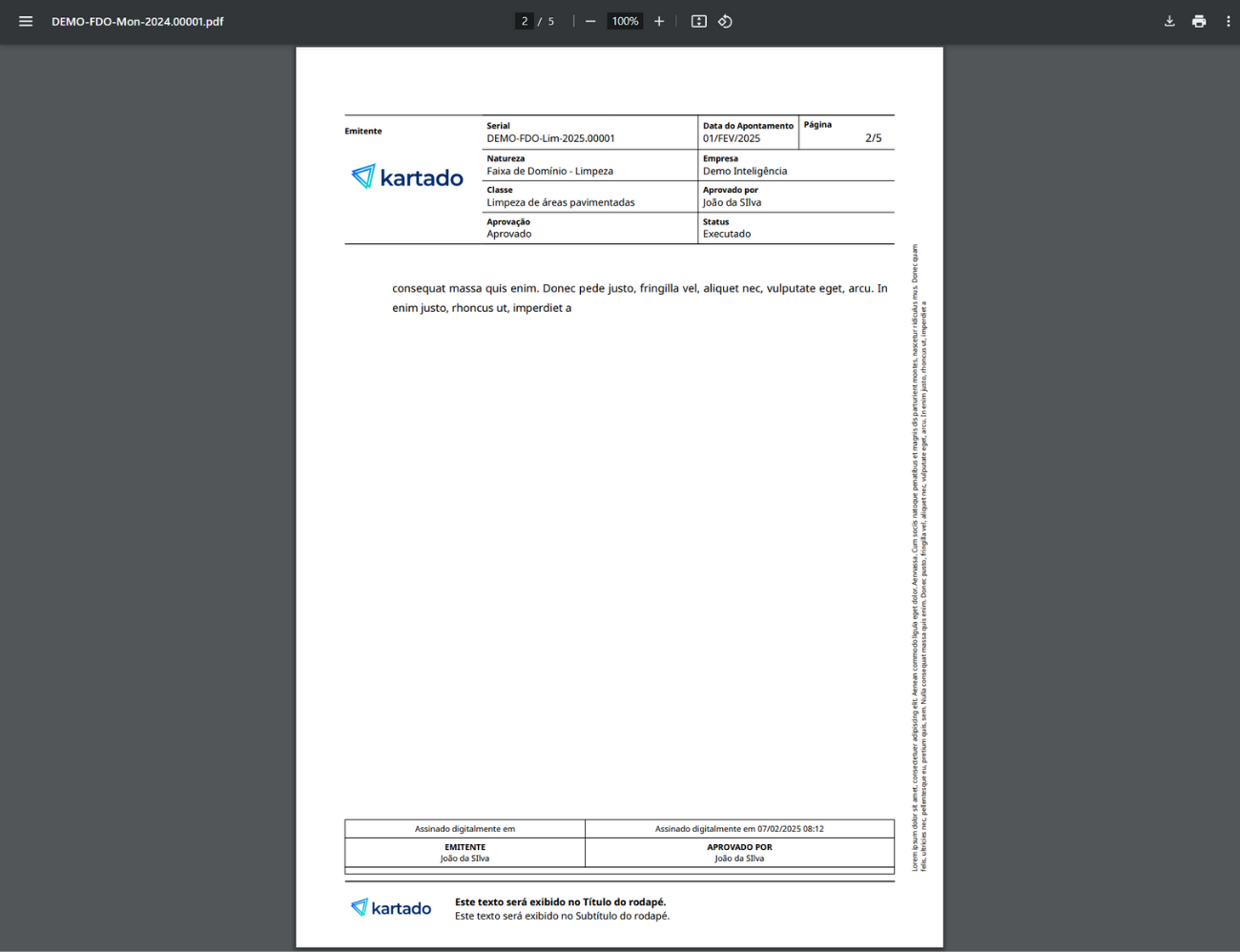The image size is (1240, 952).
Task: Select the 100% zoom level field
Action: [x=625, y=21]
